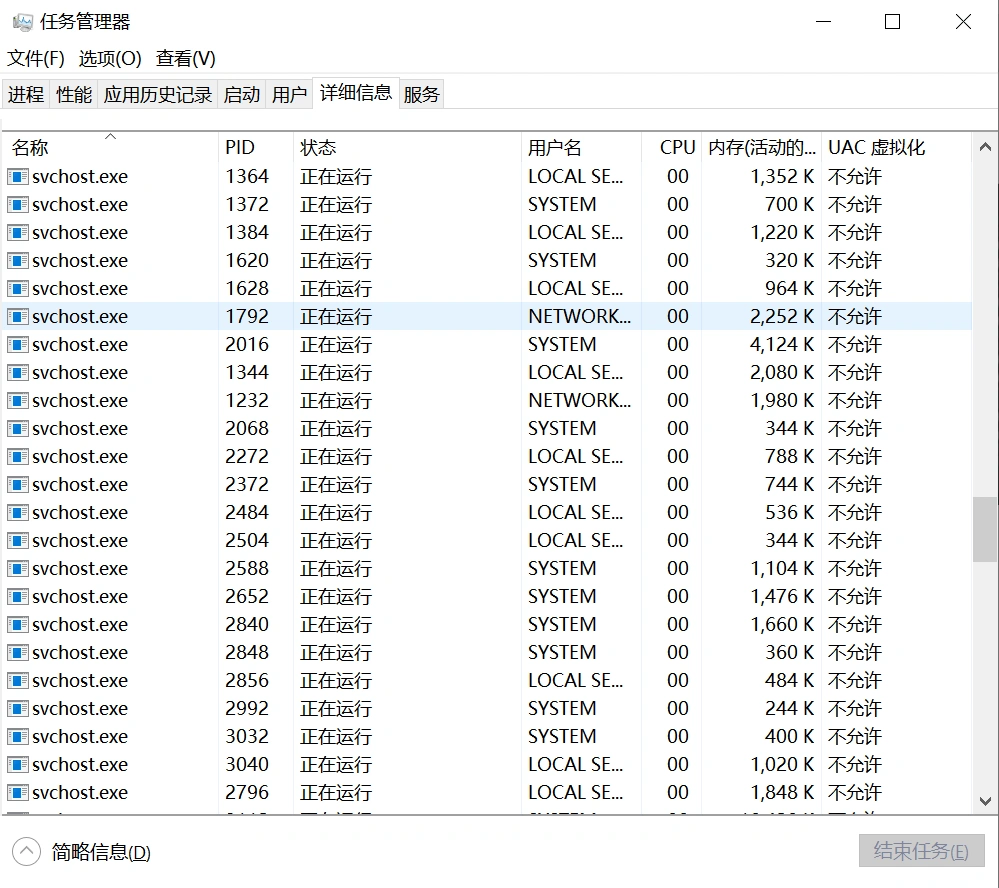
Task: Click the svchost.exe icon for PID 2588
Action: coord(18,569)
